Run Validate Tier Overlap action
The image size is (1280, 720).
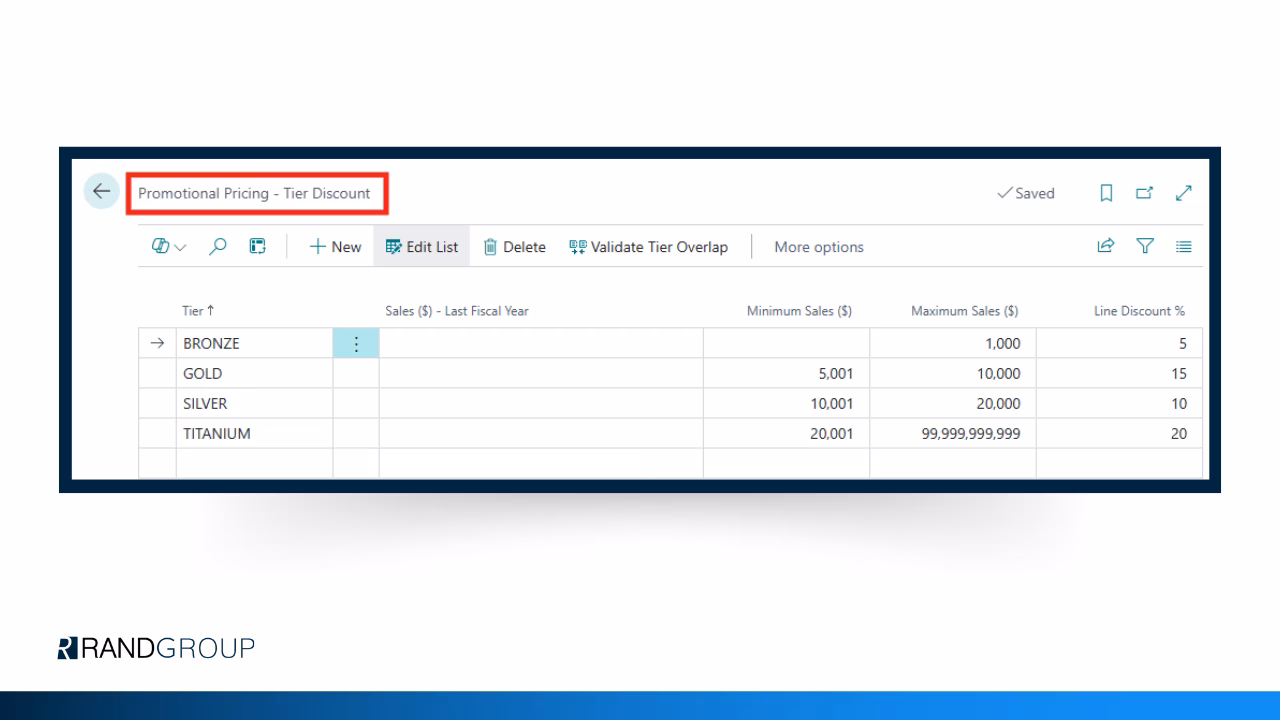pyautogui.click(x=648, y=247)
